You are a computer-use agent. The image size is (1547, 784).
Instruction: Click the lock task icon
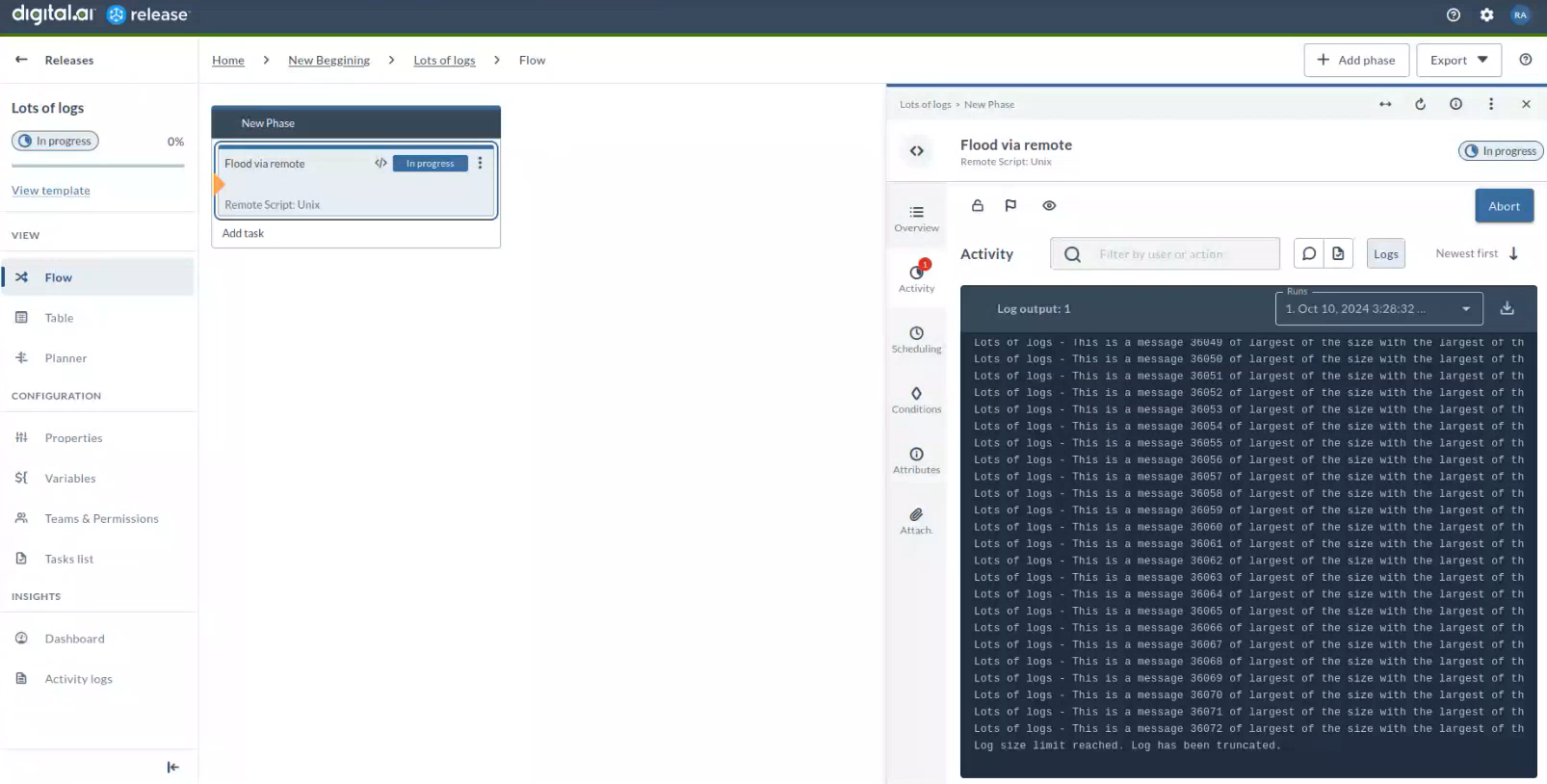[x=978, y=205]
